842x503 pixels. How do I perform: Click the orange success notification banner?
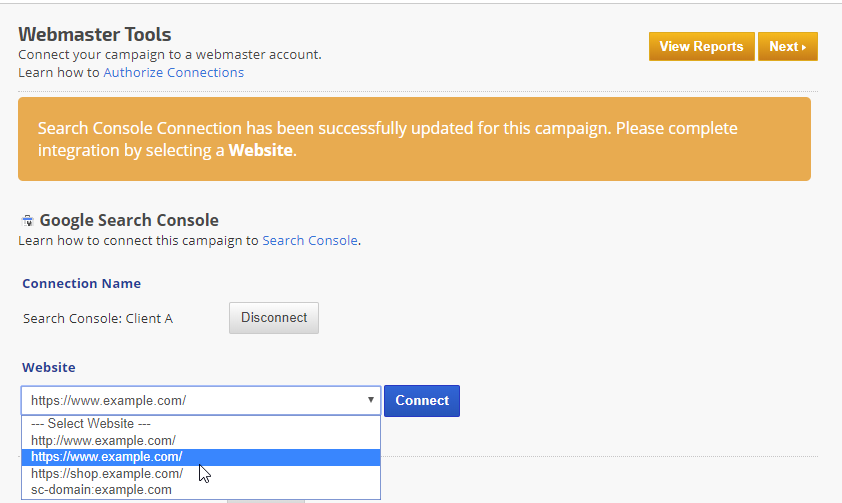[x=414, y=139]
